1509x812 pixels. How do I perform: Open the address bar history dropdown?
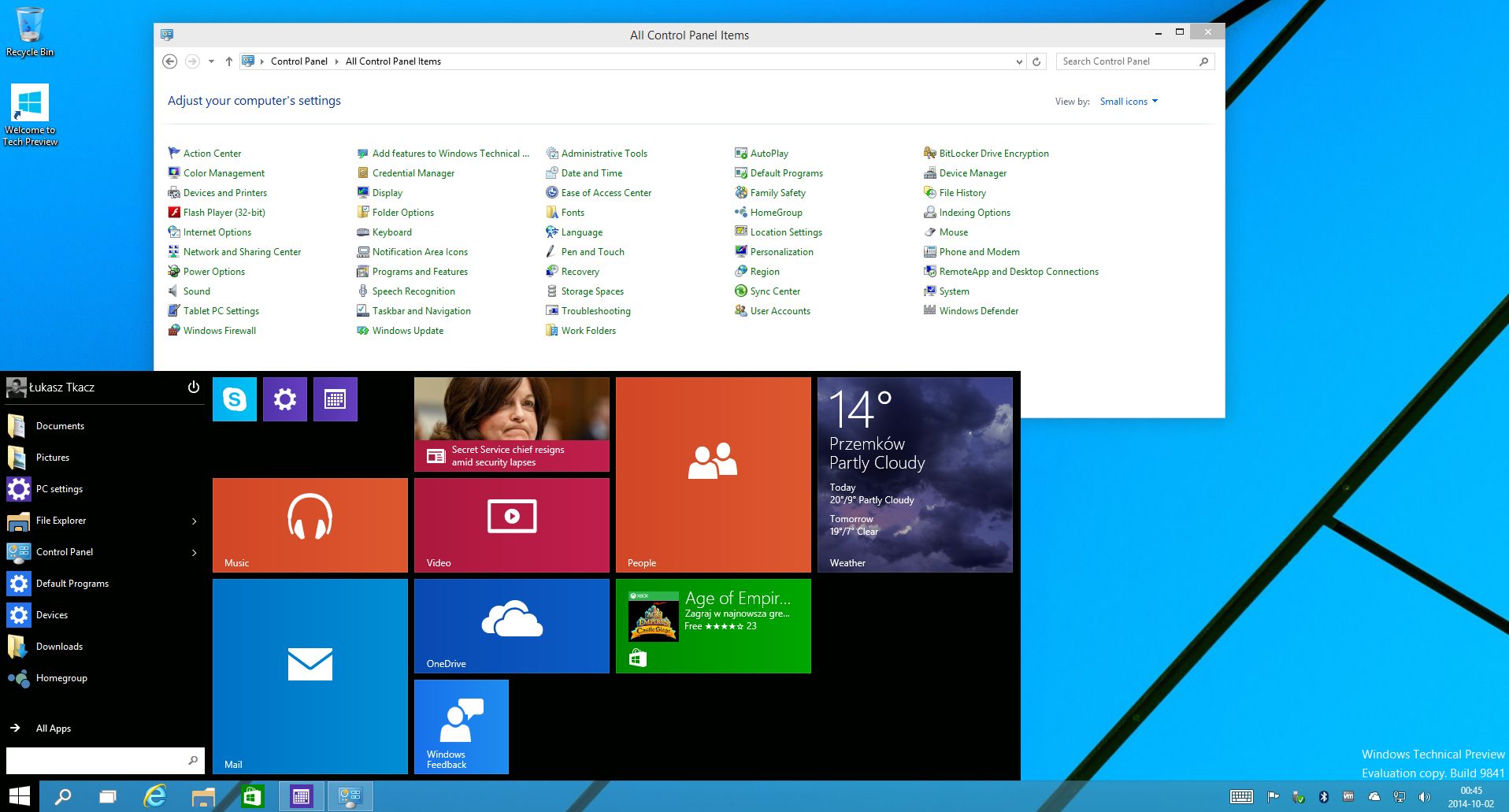pos(1019,61)
